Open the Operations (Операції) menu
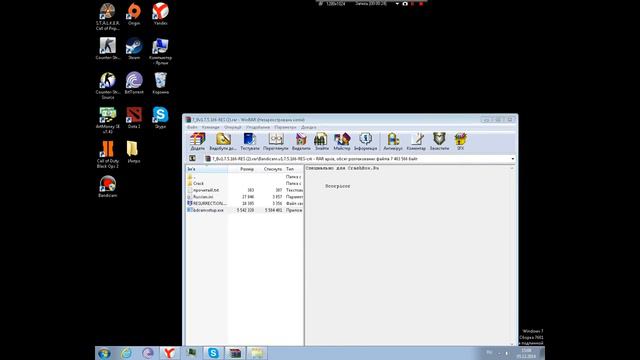The image size is (640, 360). point(233,127)
